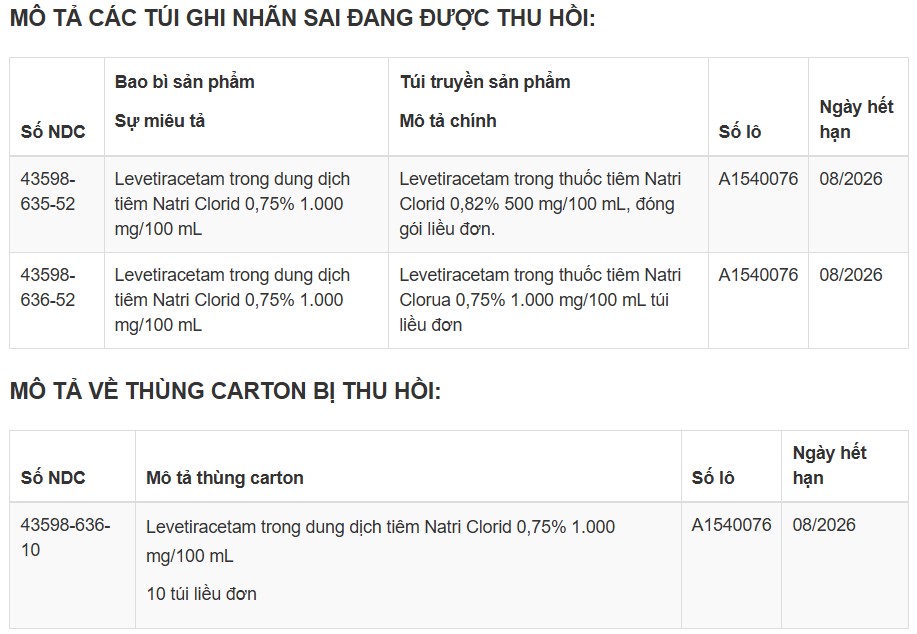
Task: Select the "Mô tả thùng carton" column header
Action: (x=225, y=478)
